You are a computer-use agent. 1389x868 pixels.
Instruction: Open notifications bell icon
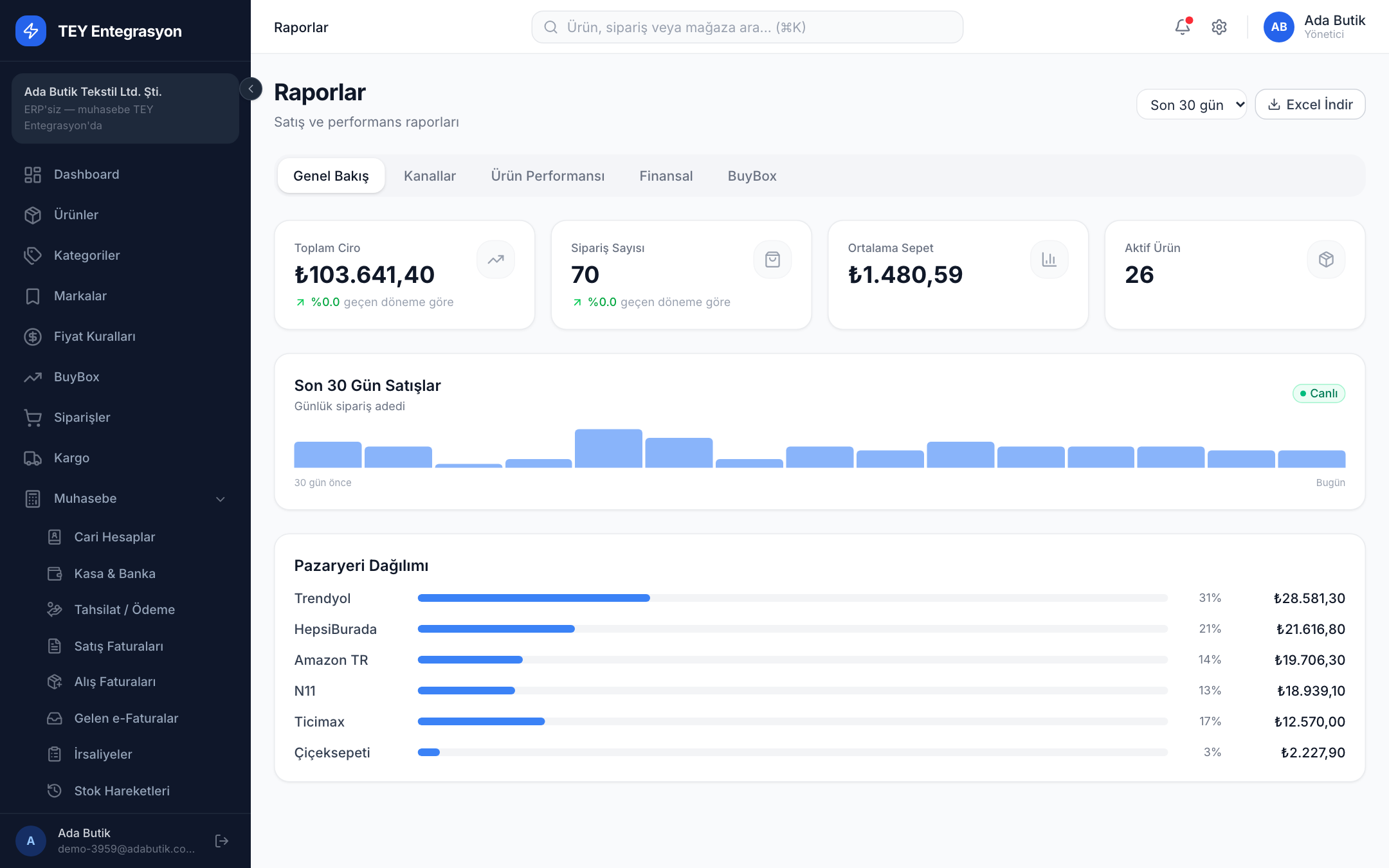[x=1182, y=27]
